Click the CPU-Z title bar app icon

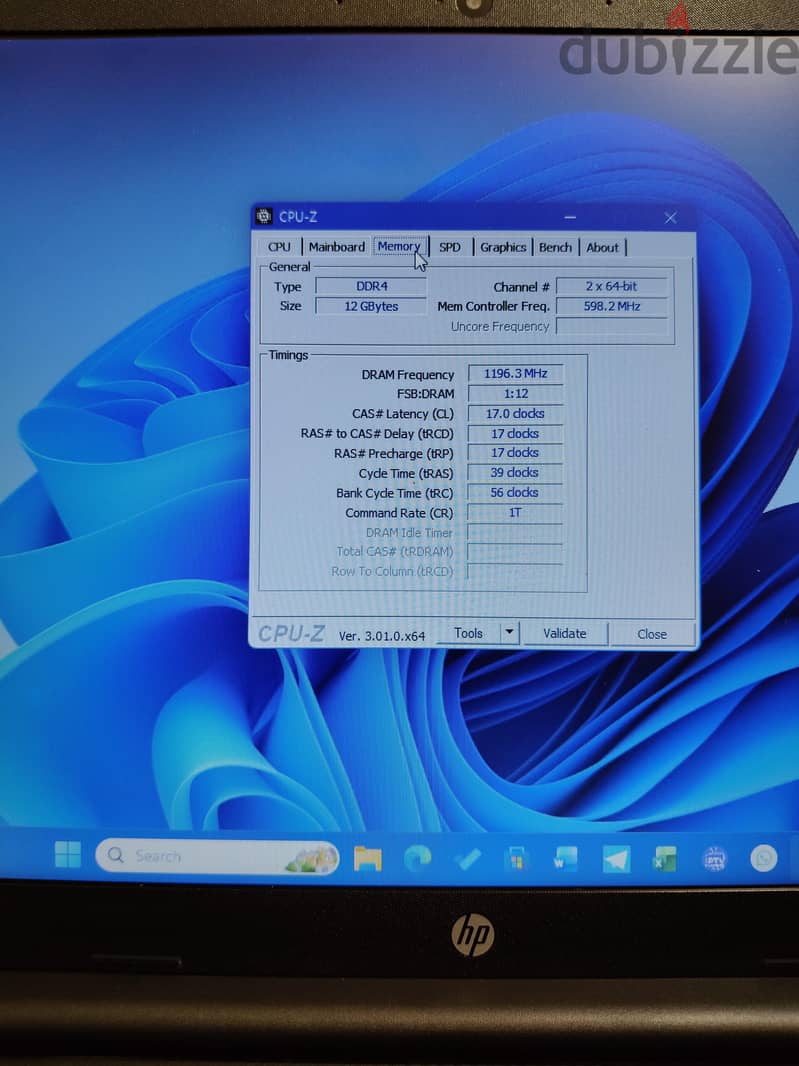(264, 216)
